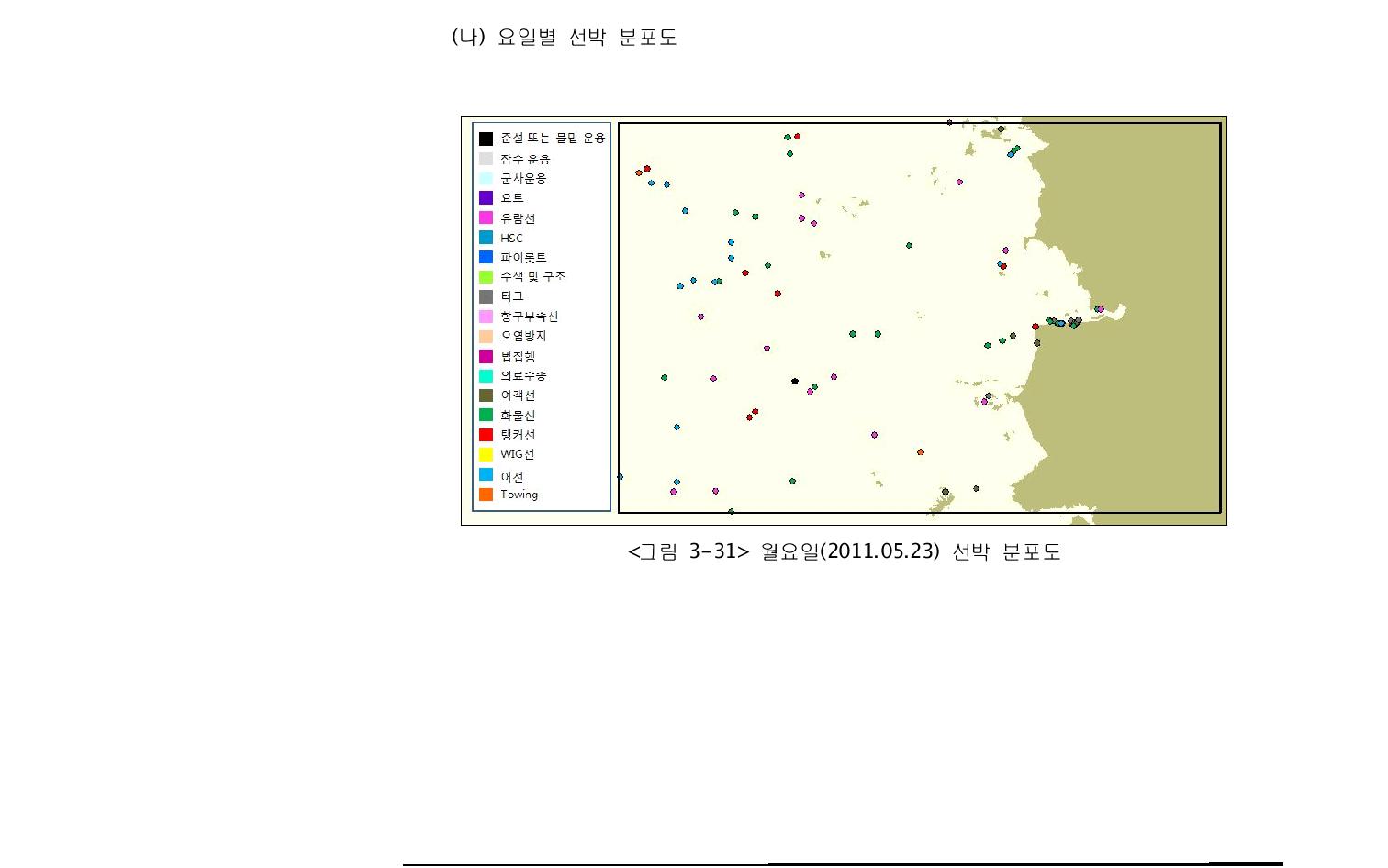Select the light gray 잠수 유흥 legend swatch
The width and height of the screenshot is (1388, 868).
tap(486, 159)
